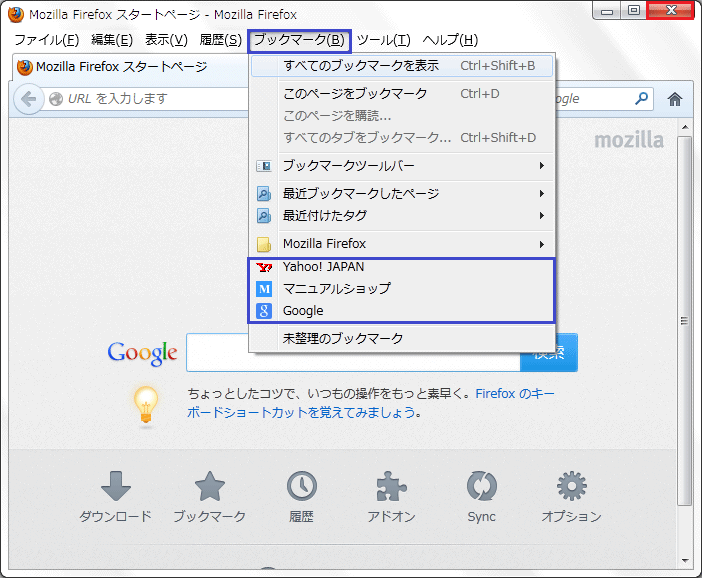Click the 最近ブックマークしたページ icon
The image size is (702, 578).
pyautogui.click(x=264, y=194)
